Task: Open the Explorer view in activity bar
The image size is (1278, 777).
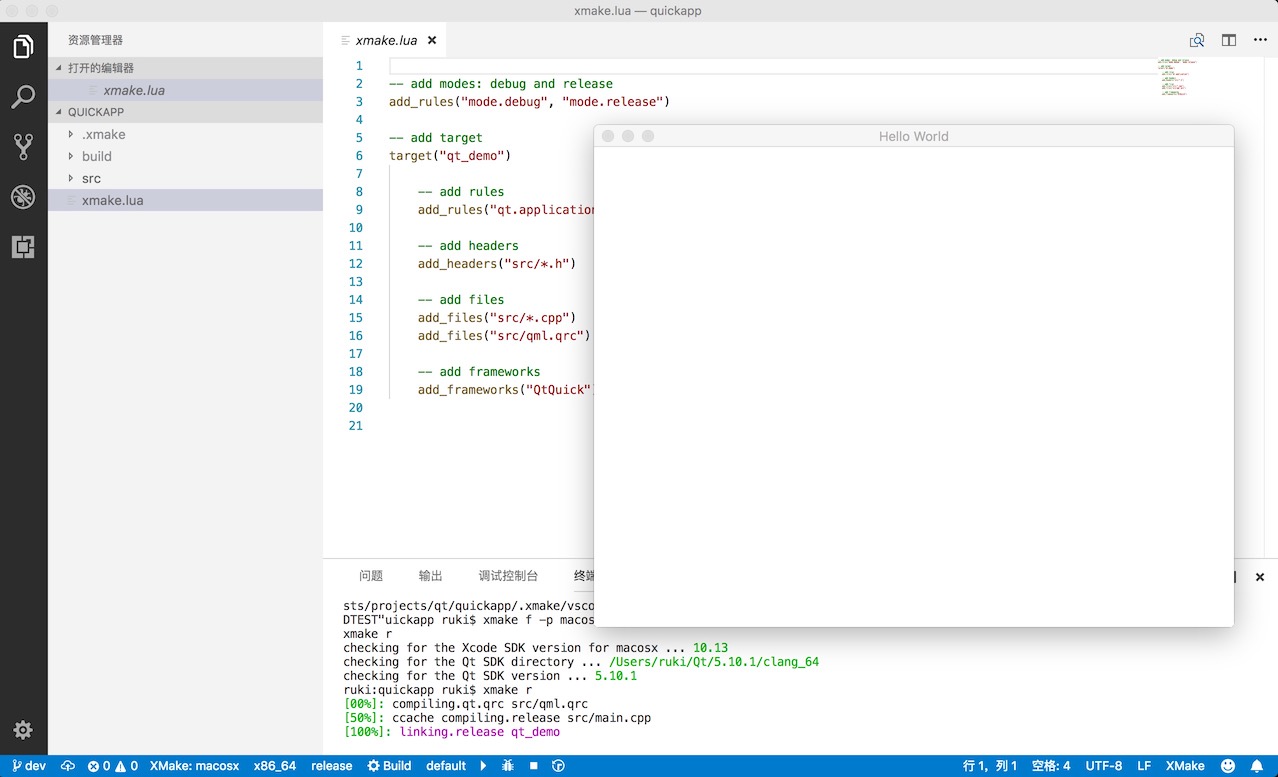Action: click(x=23, y=47)
